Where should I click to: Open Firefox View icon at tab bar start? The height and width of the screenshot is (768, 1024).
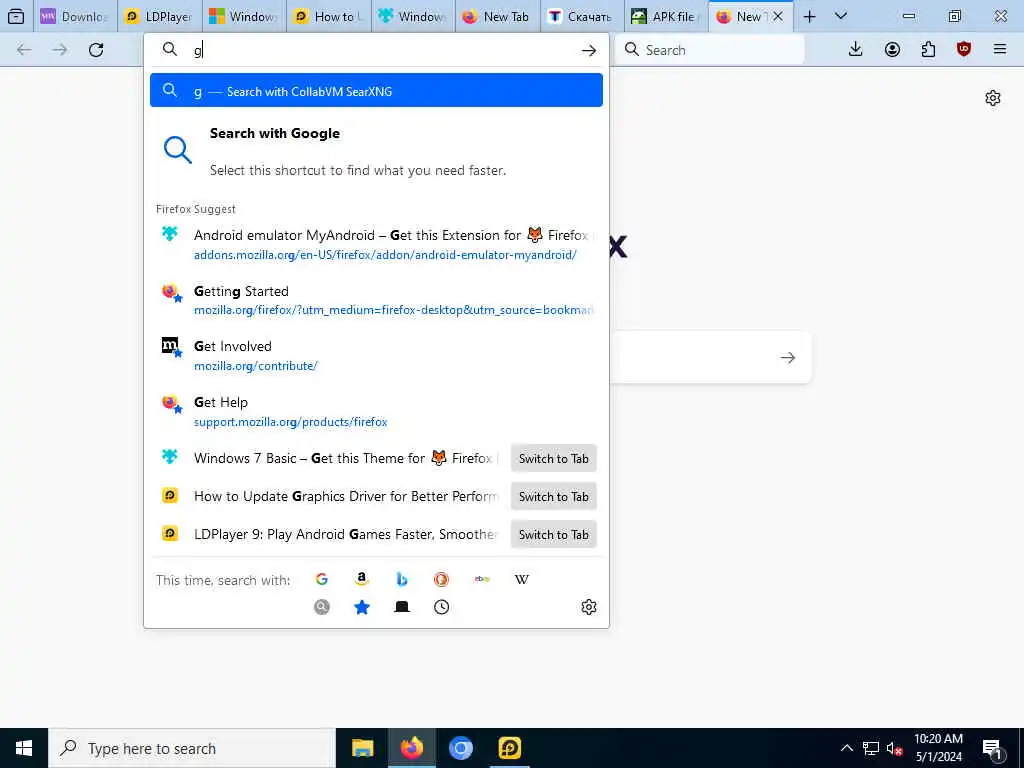[16, 16]
